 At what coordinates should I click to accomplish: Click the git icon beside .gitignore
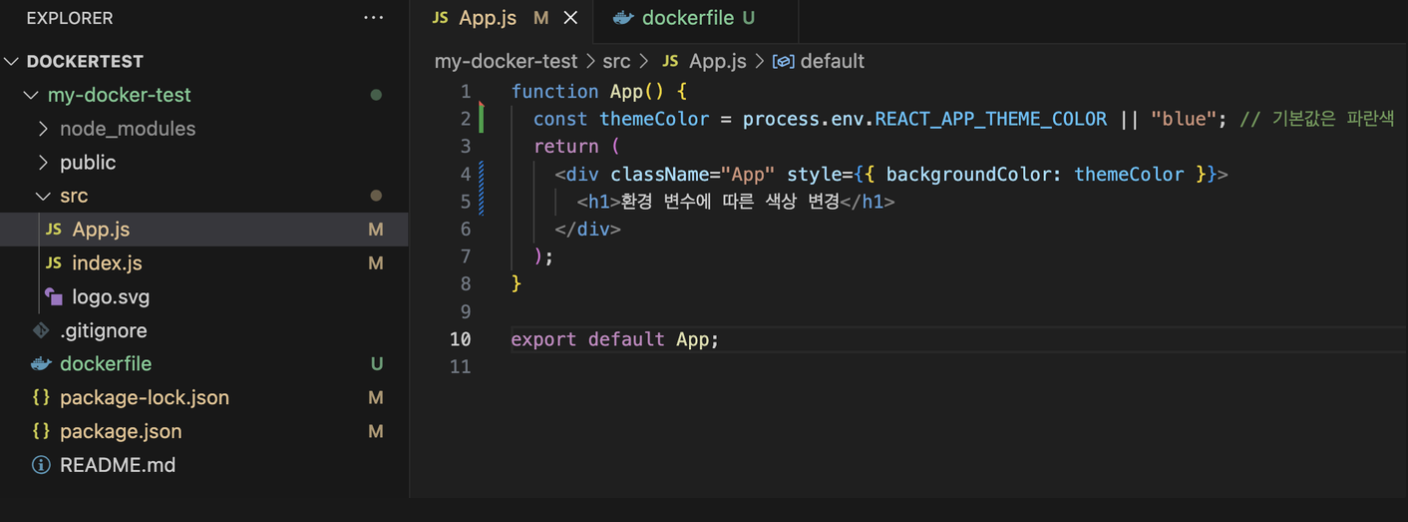(41, 330)
